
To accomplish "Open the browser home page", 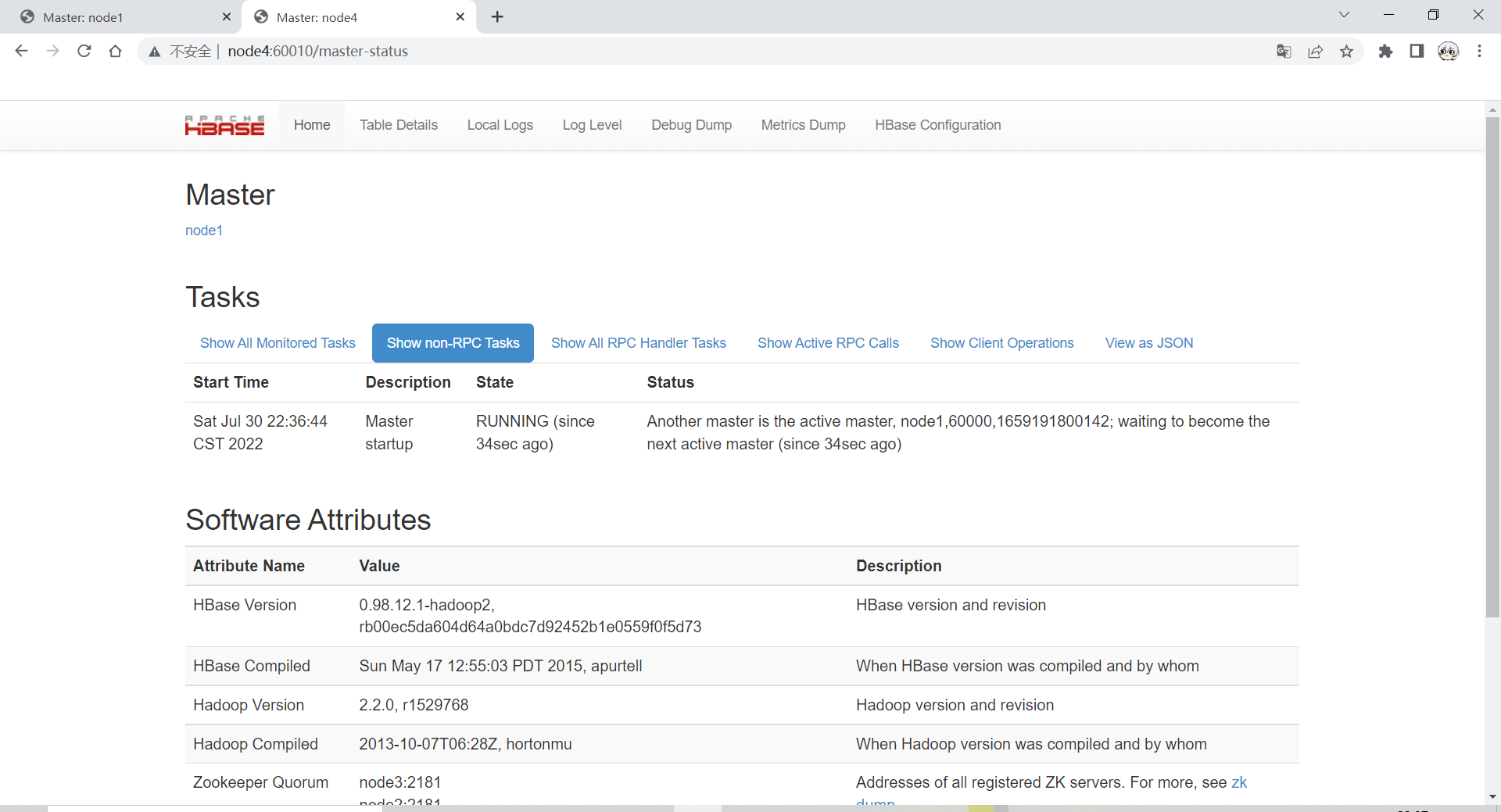I will click(115, 51).
